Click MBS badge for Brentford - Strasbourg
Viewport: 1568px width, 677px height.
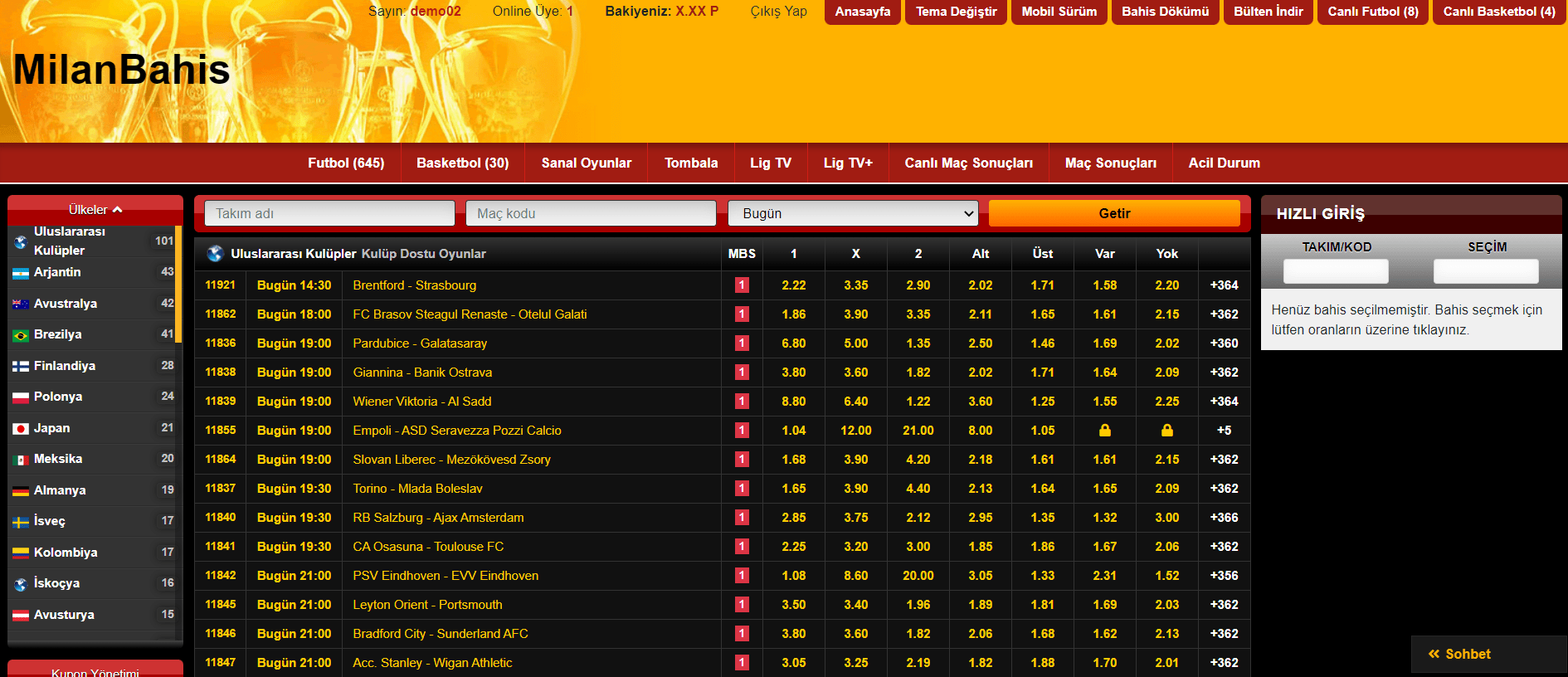[x=742, y=285]
